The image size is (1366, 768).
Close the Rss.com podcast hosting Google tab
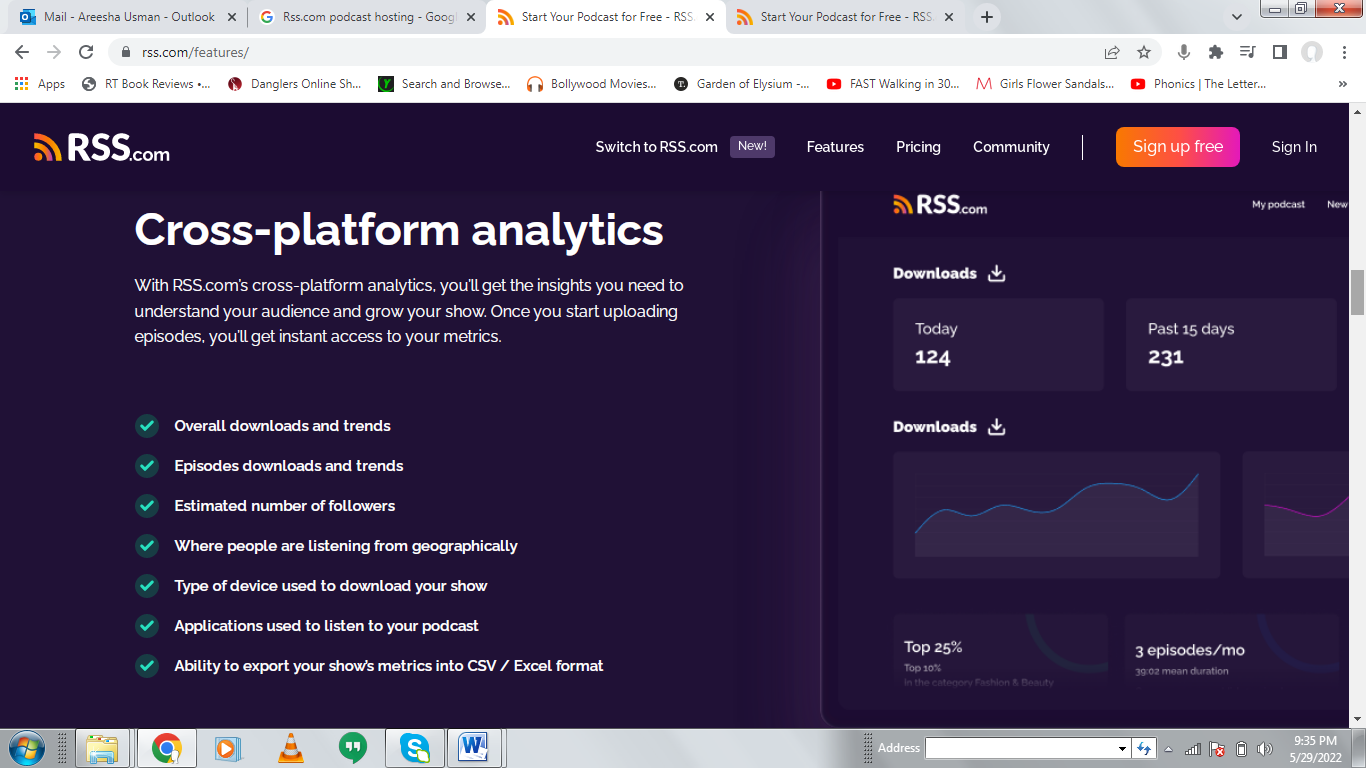tap(471, 17)
